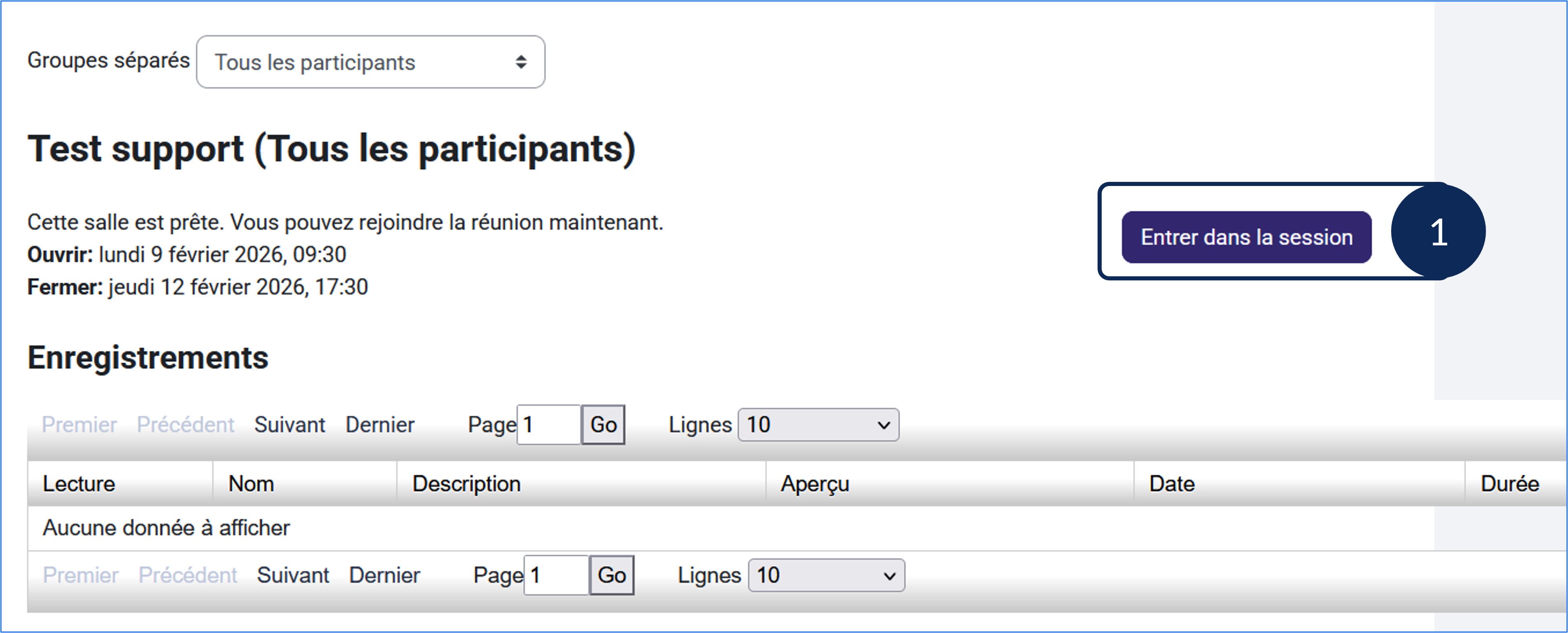Viewport: 1568px width, 633px height.
Task: Go to top Suivant page link
Action: tap(289, 425)
